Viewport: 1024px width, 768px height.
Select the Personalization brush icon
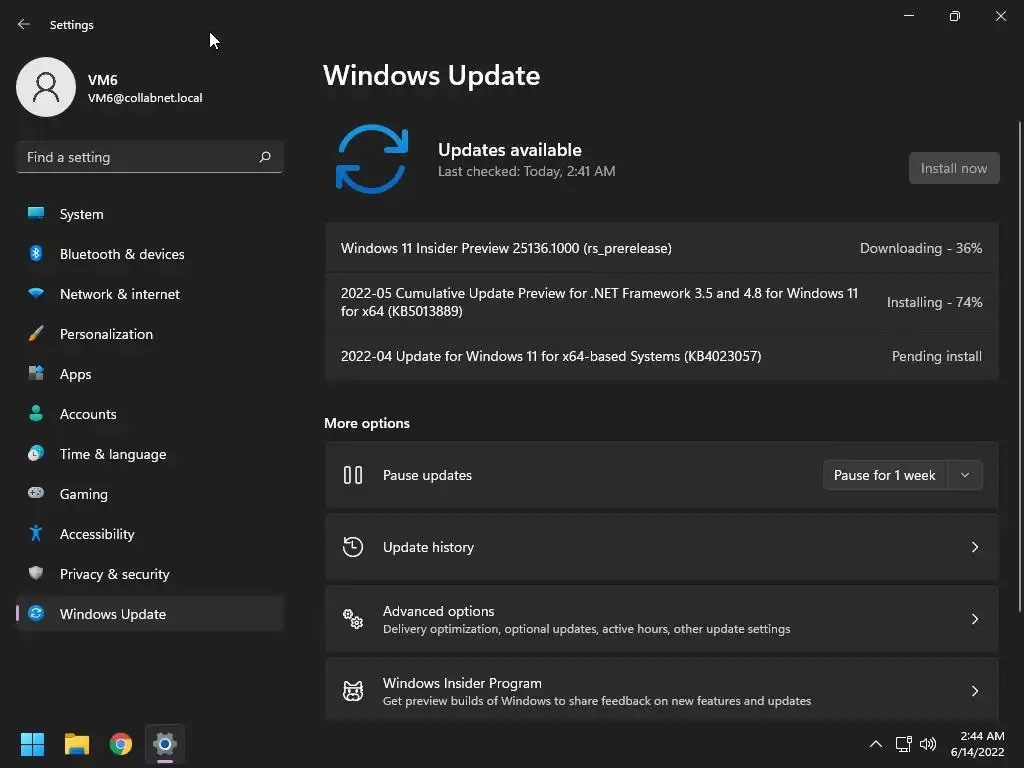(x=36, y=334)
